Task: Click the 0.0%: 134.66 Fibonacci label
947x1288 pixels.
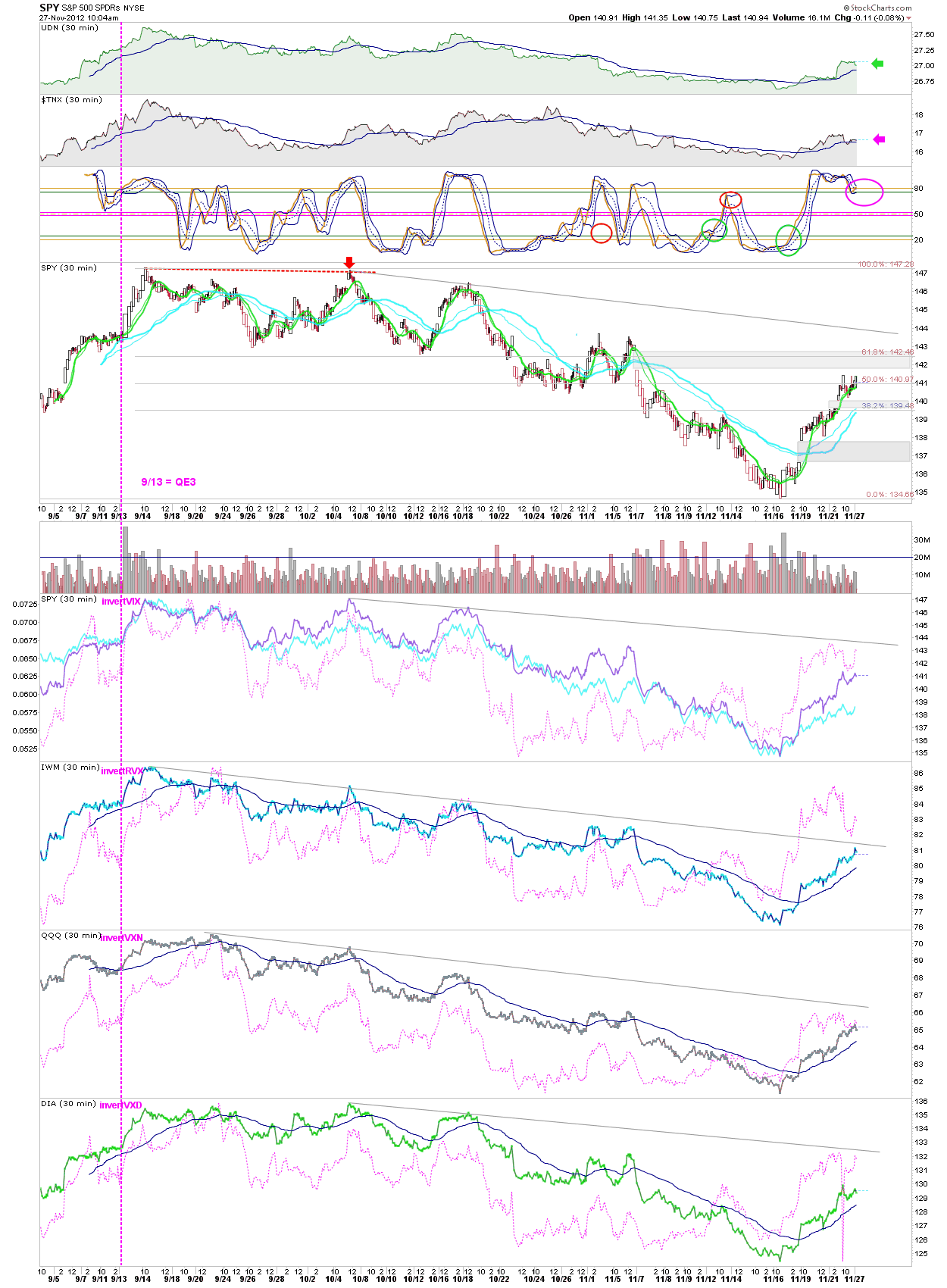Action: click(x=890, y=495)
